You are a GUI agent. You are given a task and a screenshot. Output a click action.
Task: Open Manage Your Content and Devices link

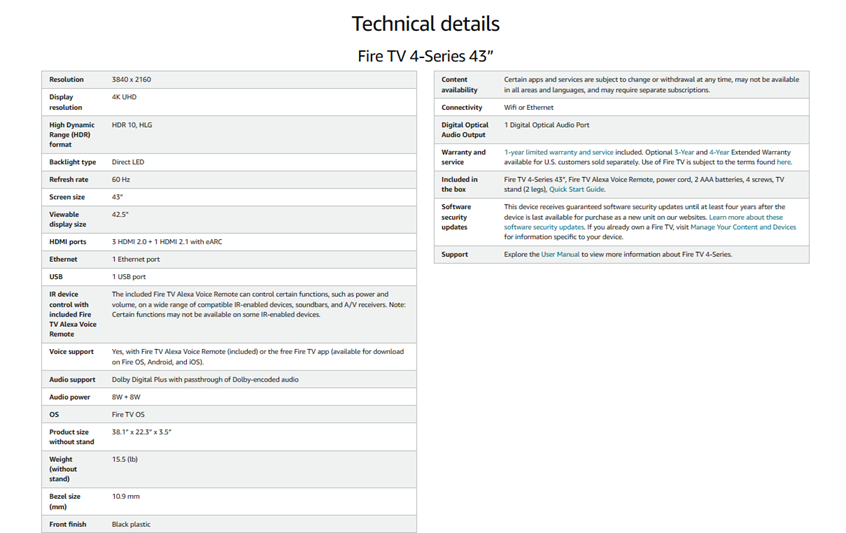click(743, 227)
